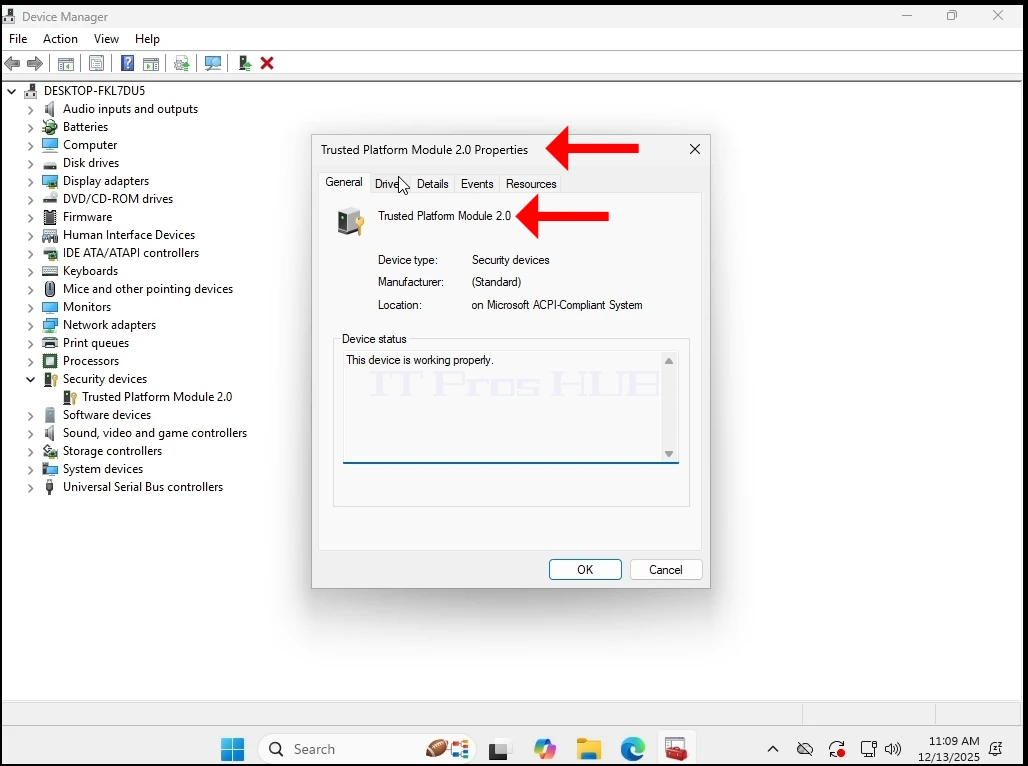Click the Keyboards category icon

(50, 271)
